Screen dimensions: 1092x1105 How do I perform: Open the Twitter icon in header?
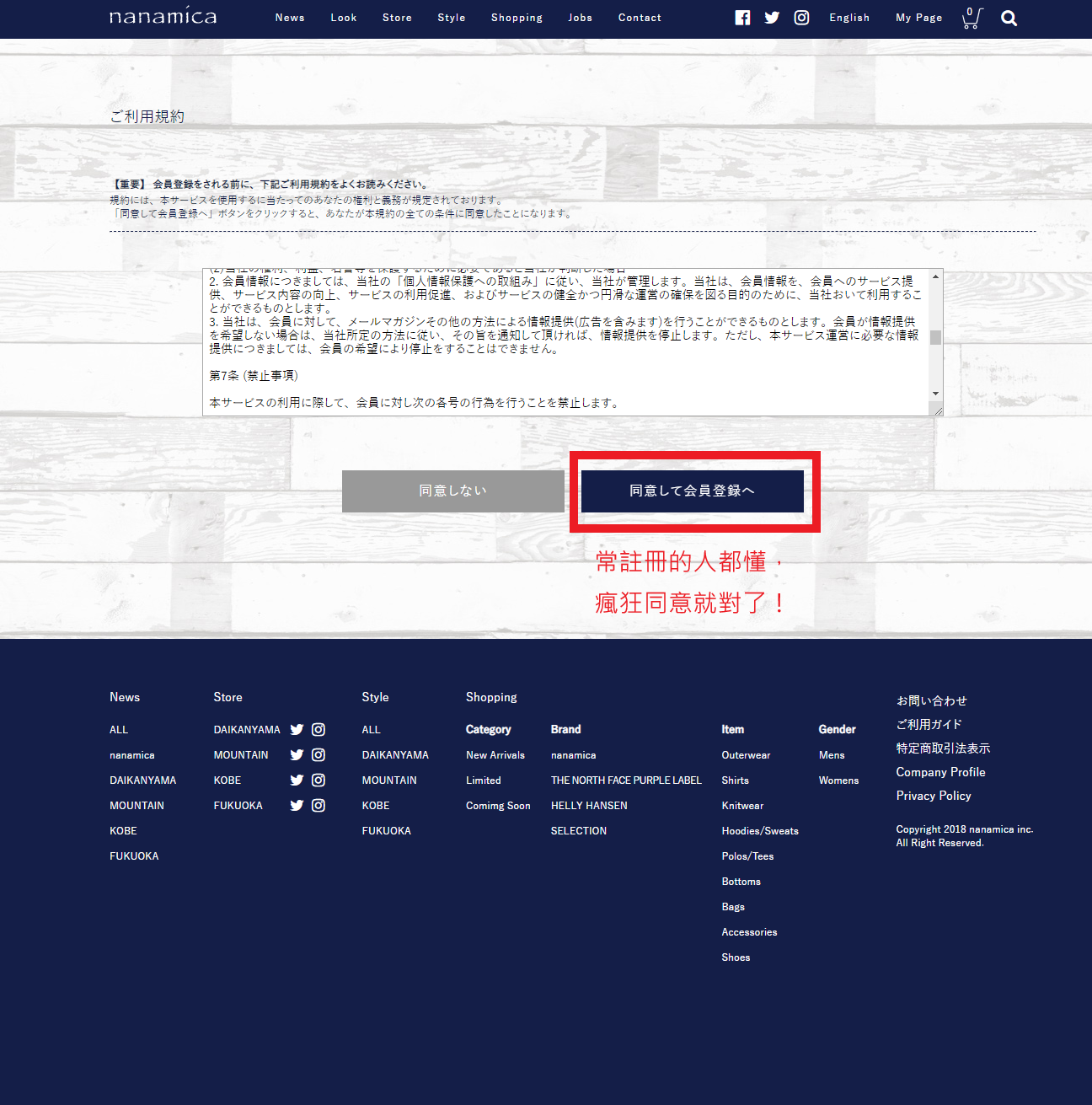(772, 18)
